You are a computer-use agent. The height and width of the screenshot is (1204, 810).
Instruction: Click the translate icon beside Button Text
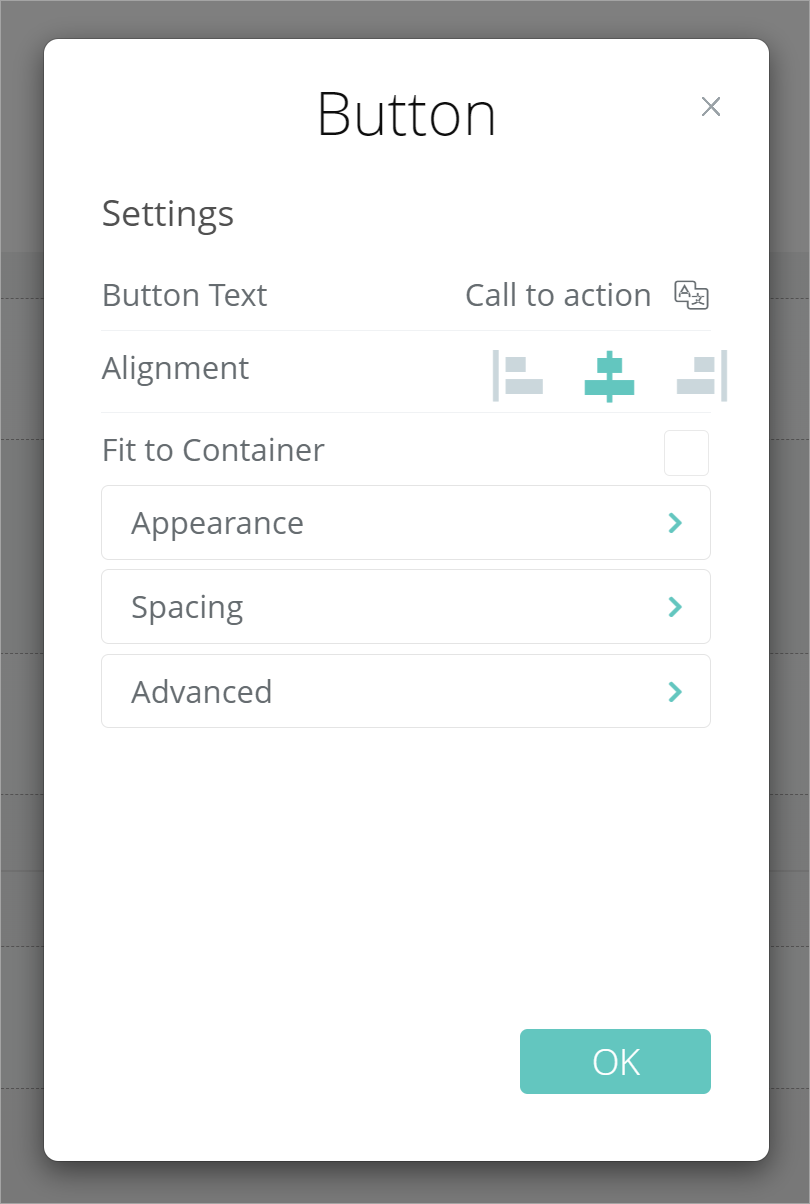click(x=691, y=295)
